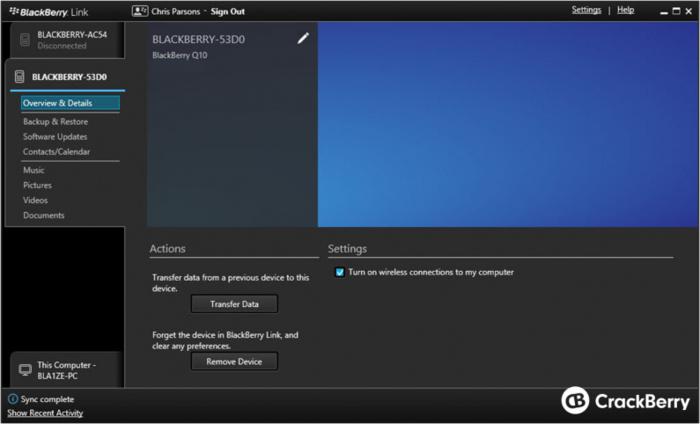Screen dimensions: 700x424
Task: Select Music in the sidebar
Action: 33,170
